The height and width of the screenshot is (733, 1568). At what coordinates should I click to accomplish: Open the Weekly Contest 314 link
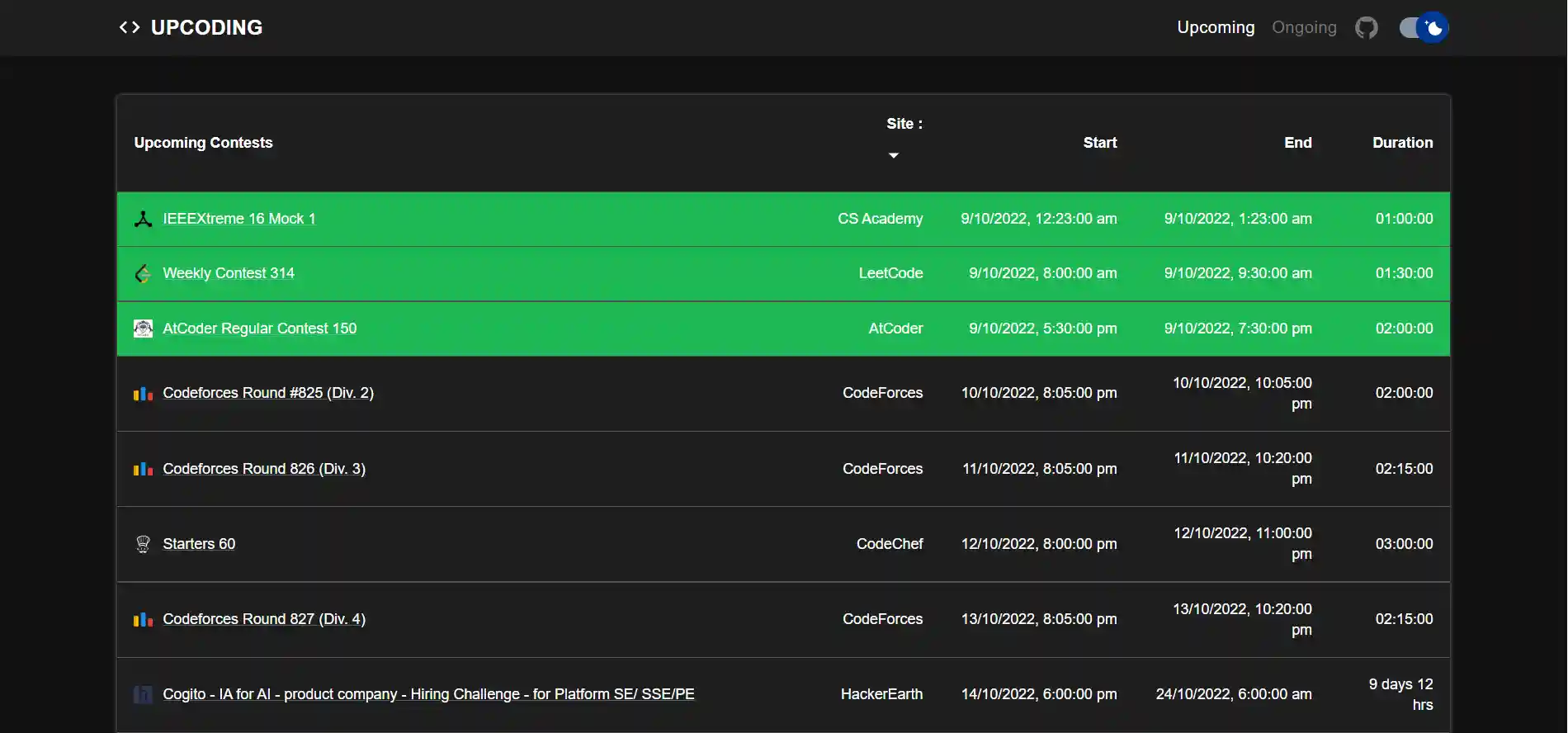[x=229, y=273]
